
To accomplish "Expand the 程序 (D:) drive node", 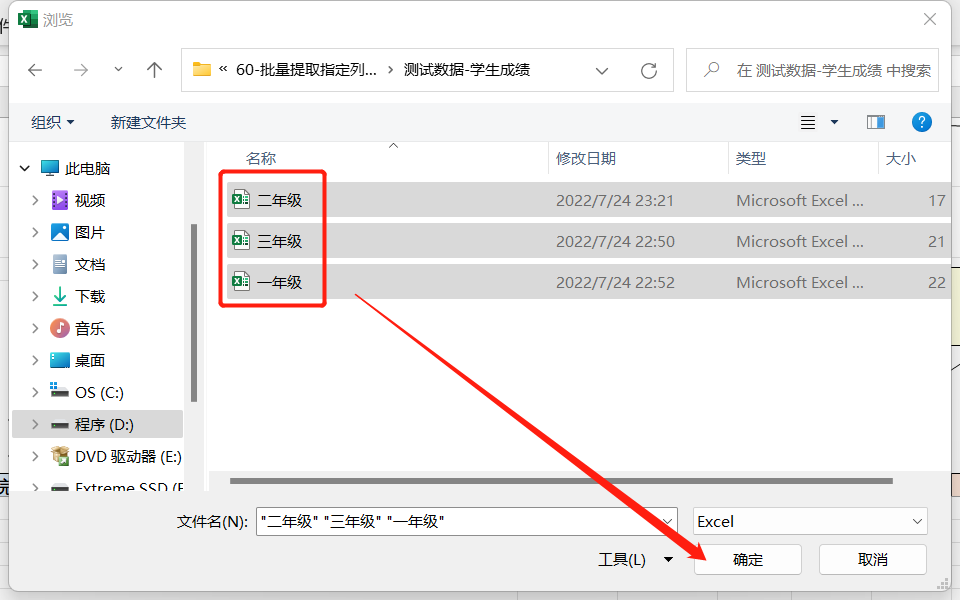I will pos(35,424).
